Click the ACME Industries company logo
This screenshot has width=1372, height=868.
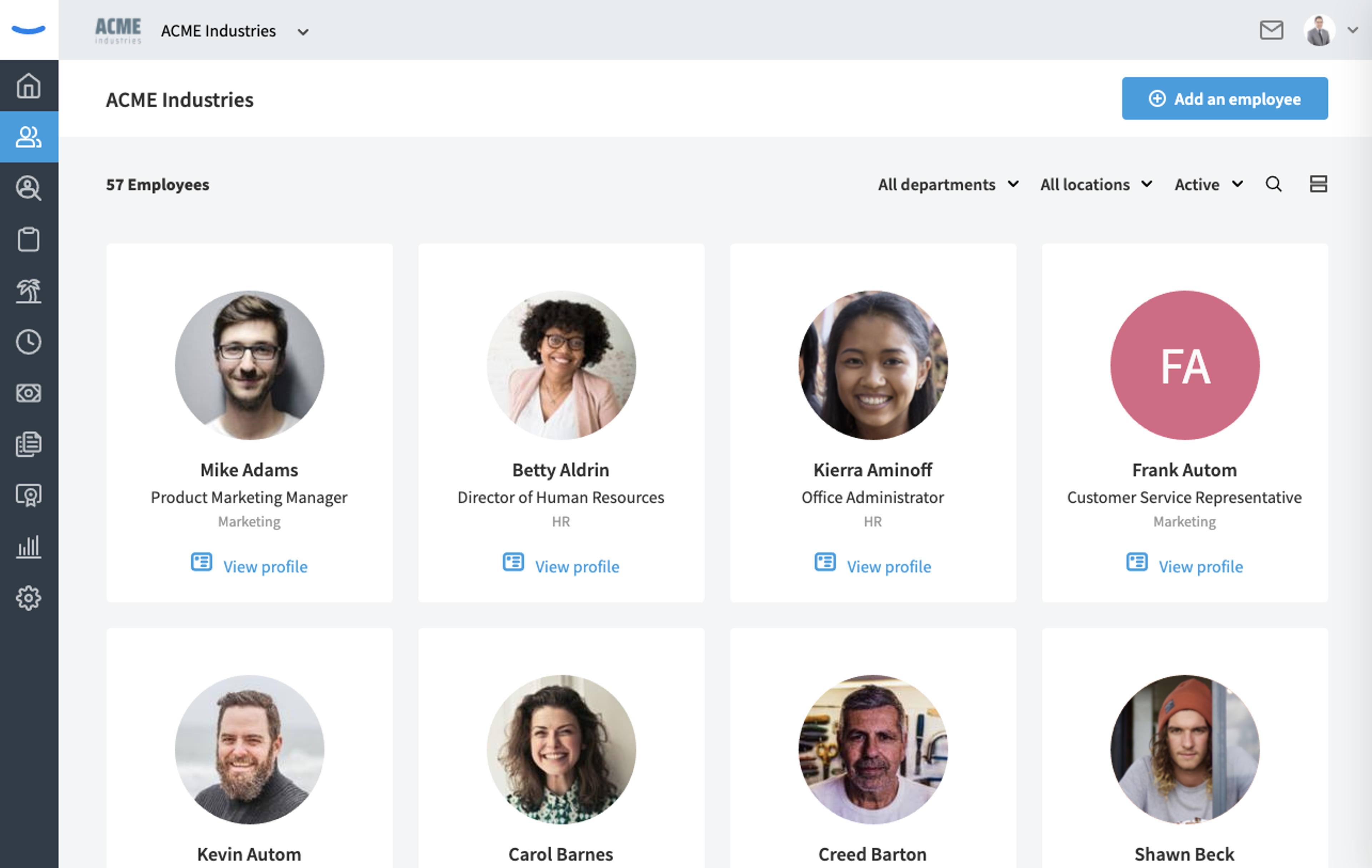tap(118, 30)
